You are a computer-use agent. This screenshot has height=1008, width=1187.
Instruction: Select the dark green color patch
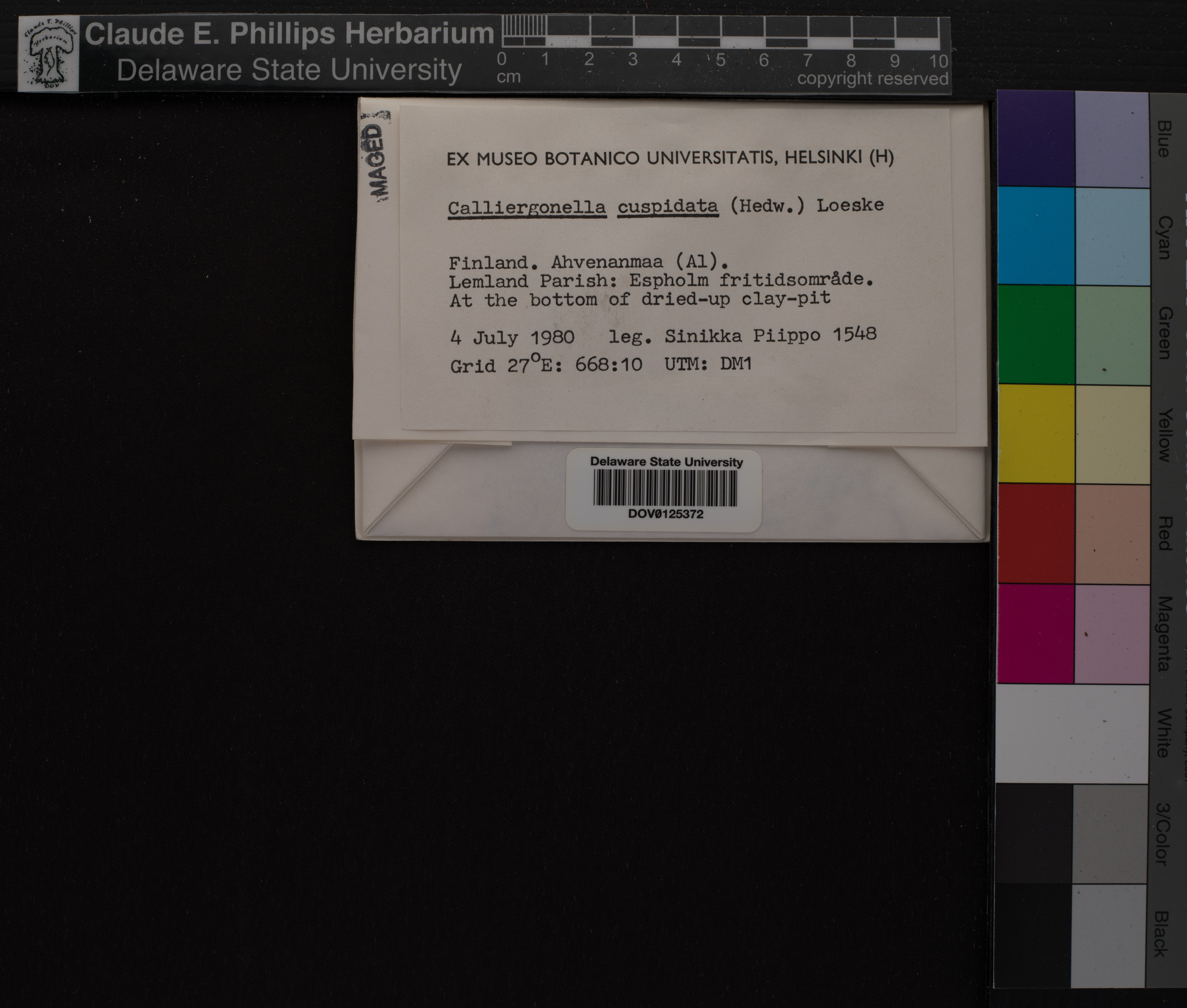coord(1036,335)
